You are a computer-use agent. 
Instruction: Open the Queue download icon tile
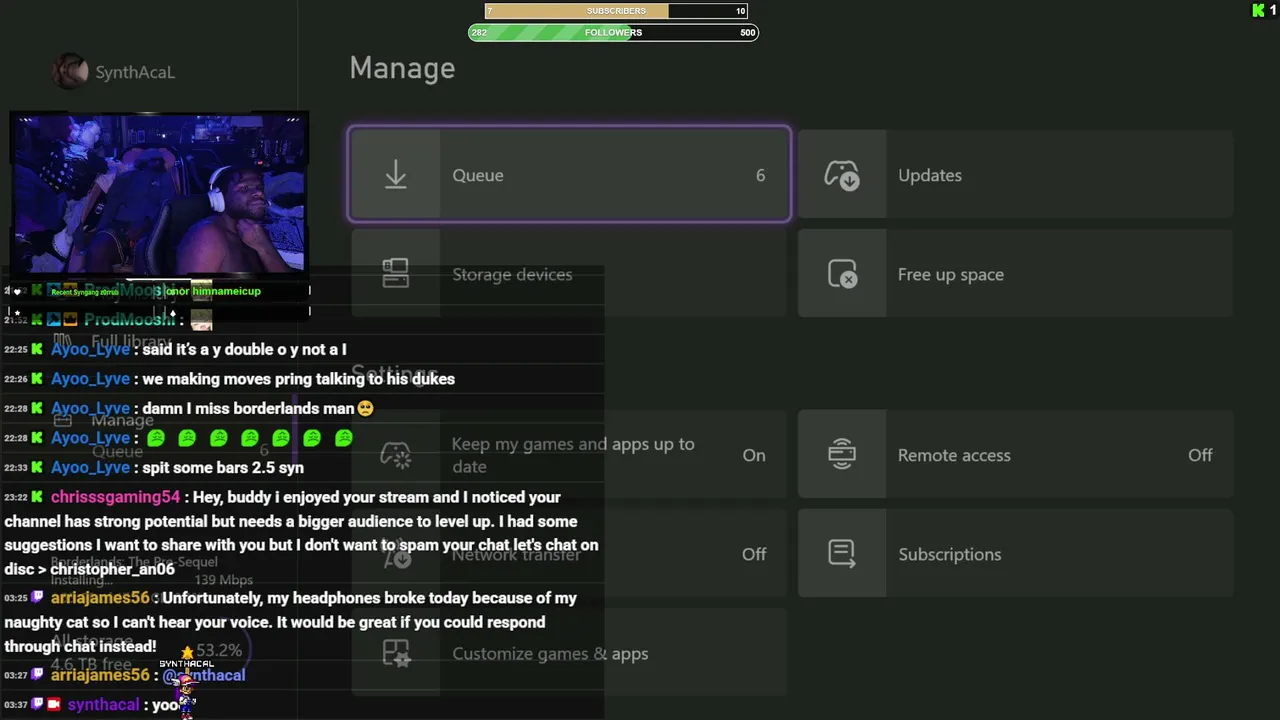point(396,175)
